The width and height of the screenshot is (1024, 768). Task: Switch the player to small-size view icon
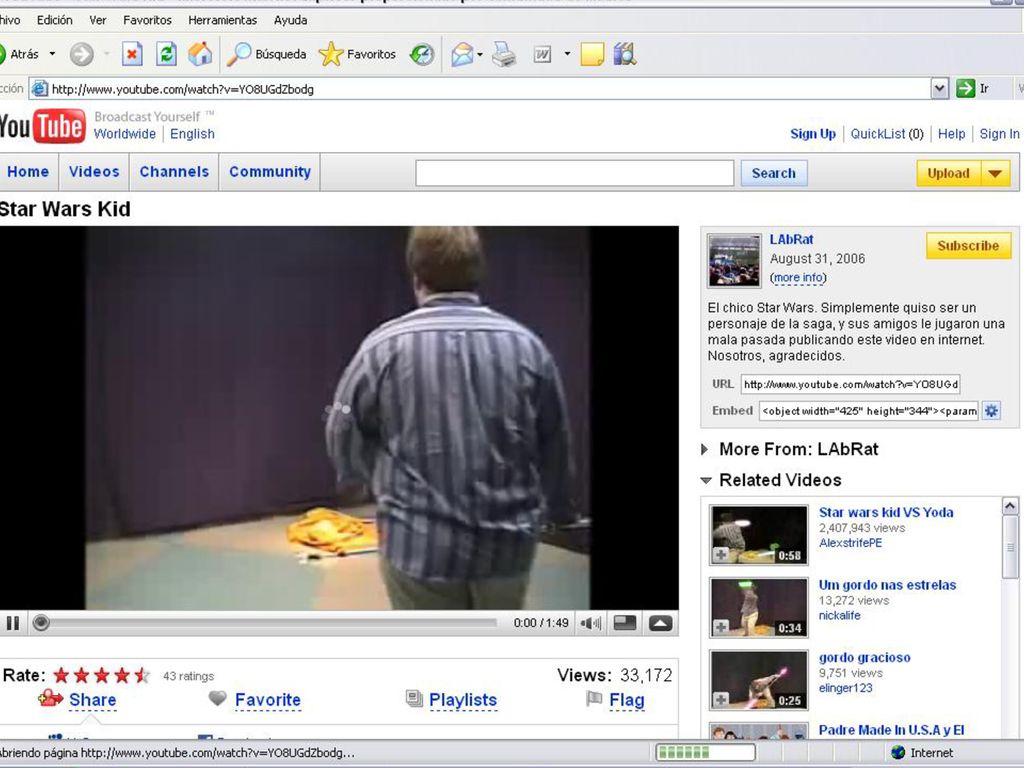click(624, 623)
